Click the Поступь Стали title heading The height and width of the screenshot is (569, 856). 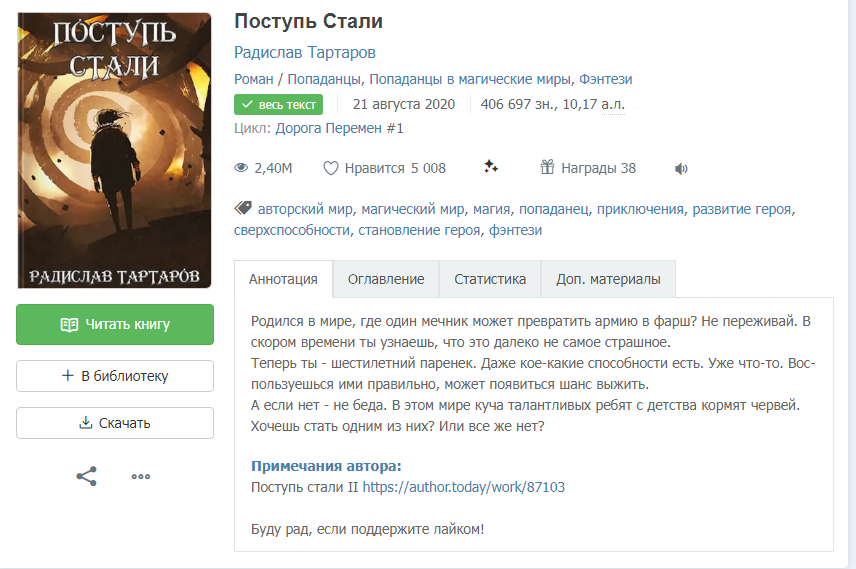(x=308, y=21)
